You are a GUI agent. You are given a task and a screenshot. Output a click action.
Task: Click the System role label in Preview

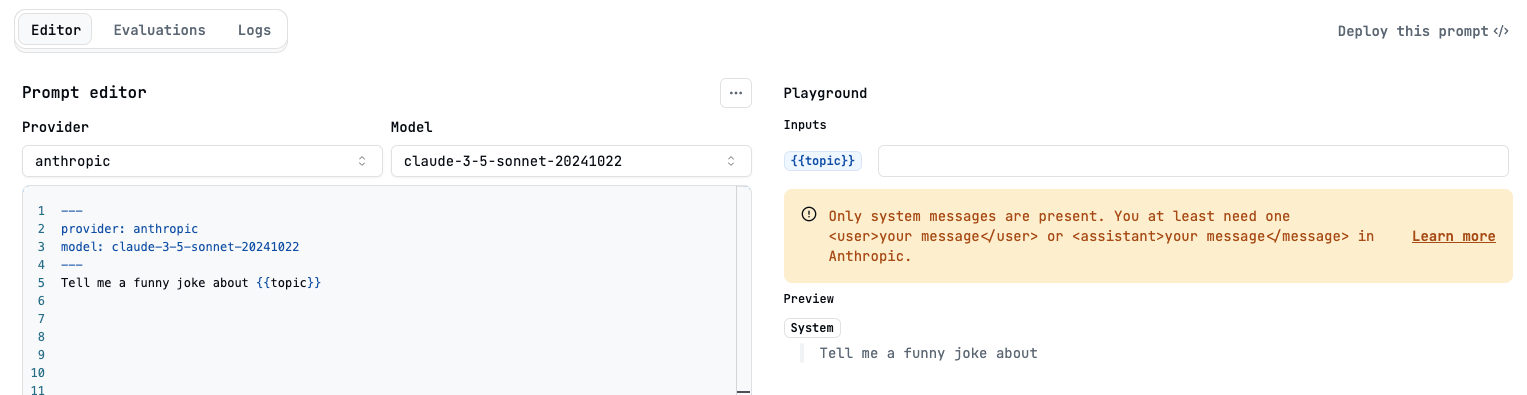pos(812,328)
